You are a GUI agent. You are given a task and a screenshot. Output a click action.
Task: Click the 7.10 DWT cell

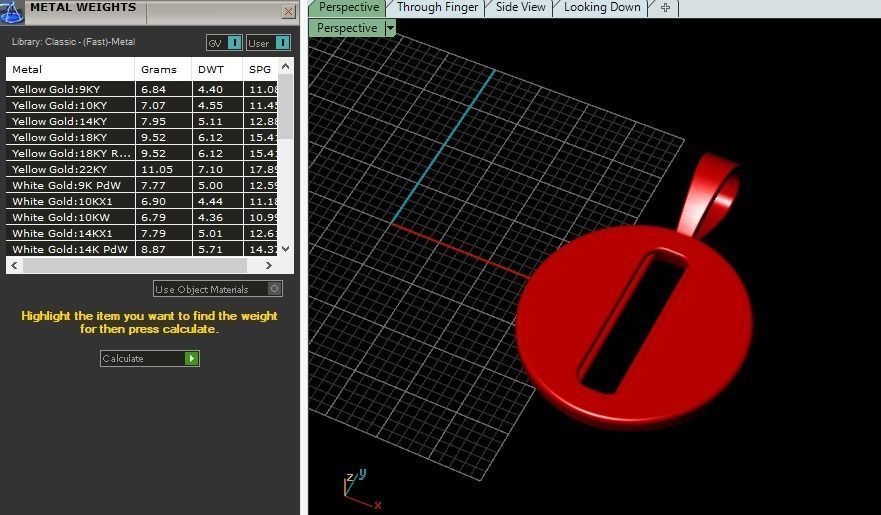(x=217, y=169)
